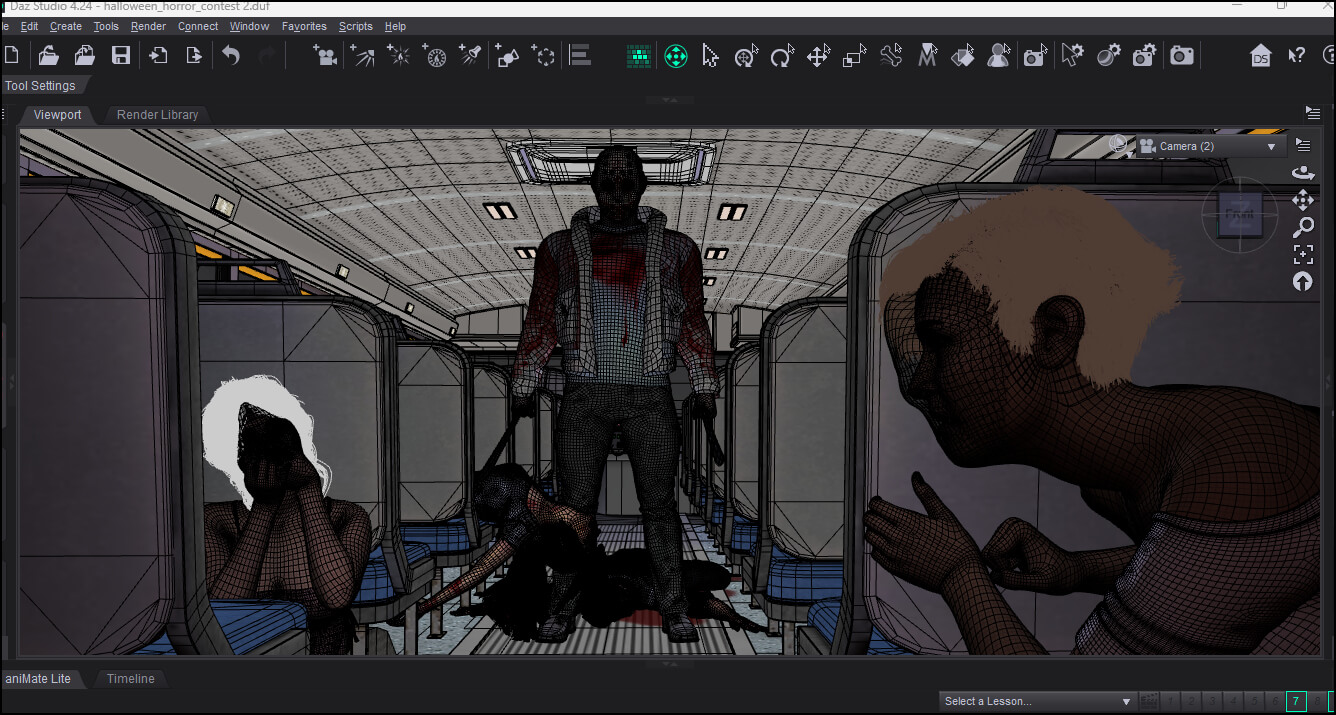Open the Connect menu
This screenshot has height=715, width=1336.
tap(198, 26)
